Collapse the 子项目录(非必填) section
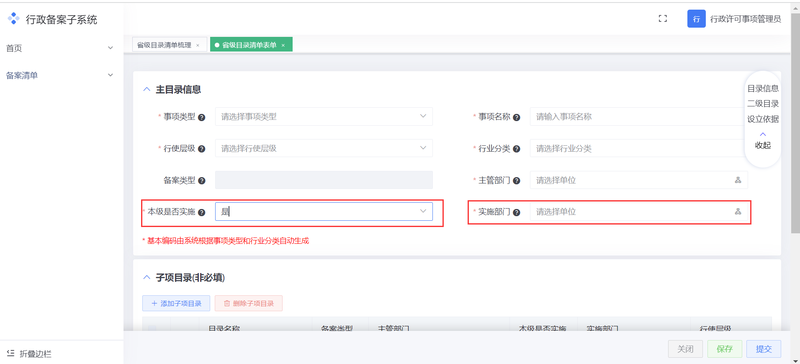The image size is (800, 364). 146,278
